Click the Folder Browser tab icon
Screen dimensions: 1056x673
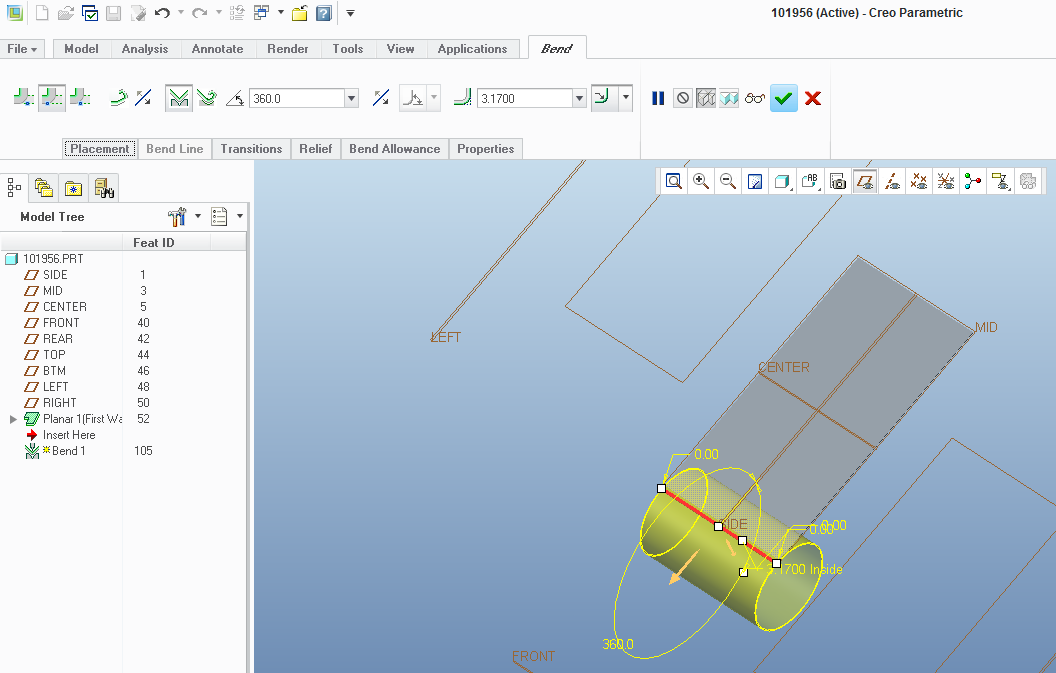[44, 188]
